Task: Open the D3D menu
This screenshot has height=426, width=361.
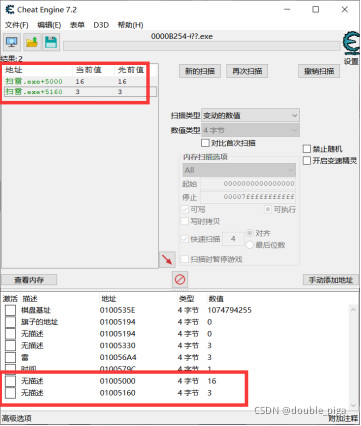Action: tap(101, 25)
